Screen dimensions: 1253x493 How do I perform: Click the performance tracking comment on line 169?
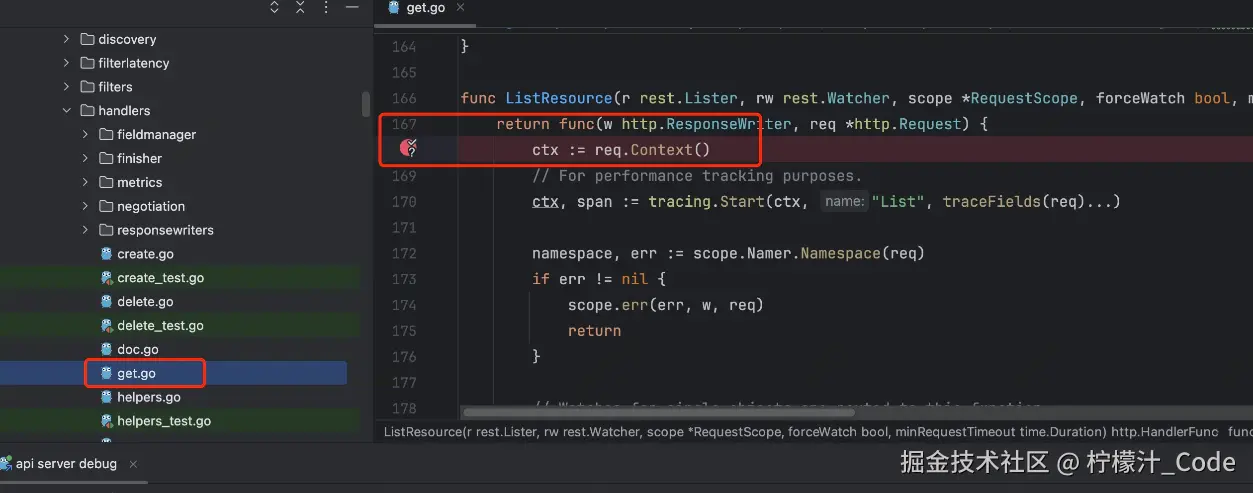pos(697,176)
